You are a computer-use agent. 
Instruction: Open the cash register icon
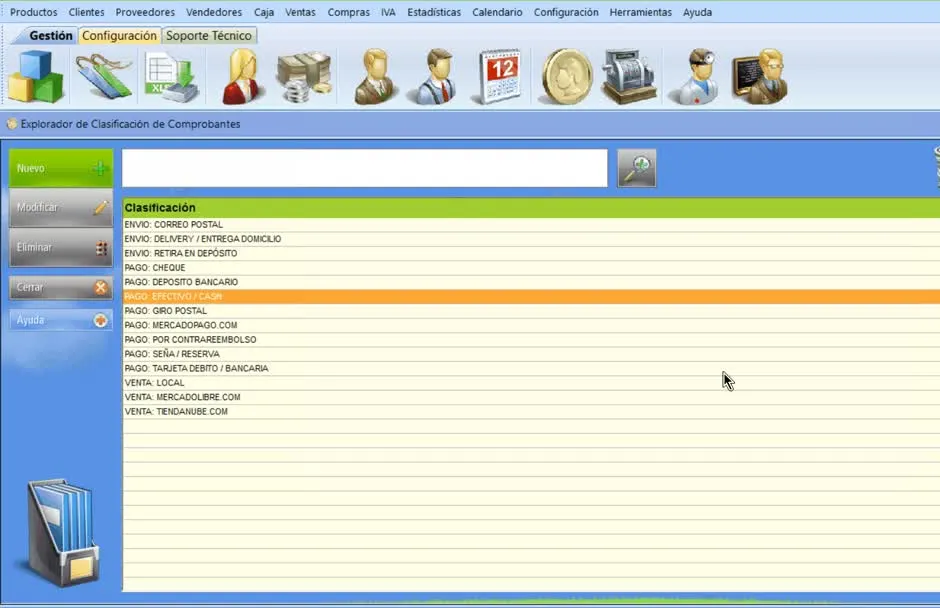coord(629,77)
